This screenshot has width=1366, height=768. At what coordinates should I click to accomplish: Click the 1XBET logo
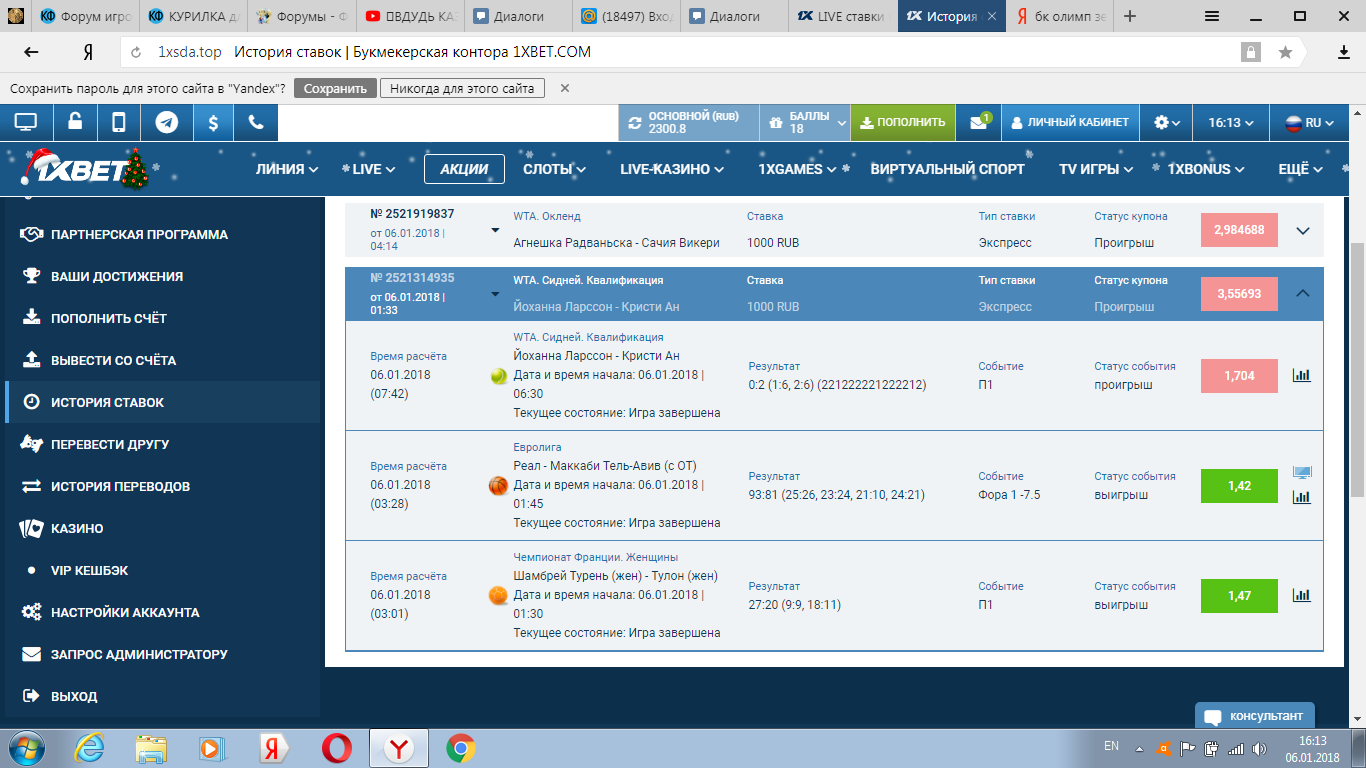tap(85, 169)
